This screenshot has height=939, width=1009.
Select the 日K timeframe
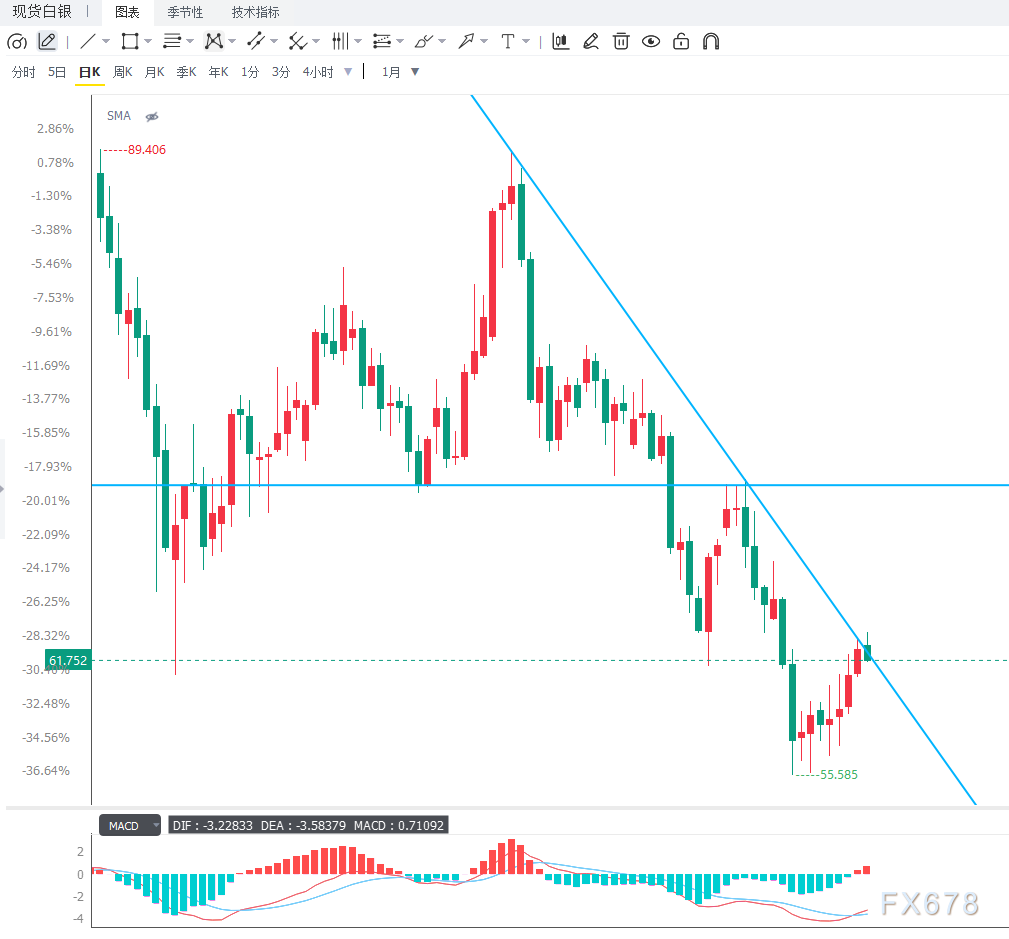point(89,72)
